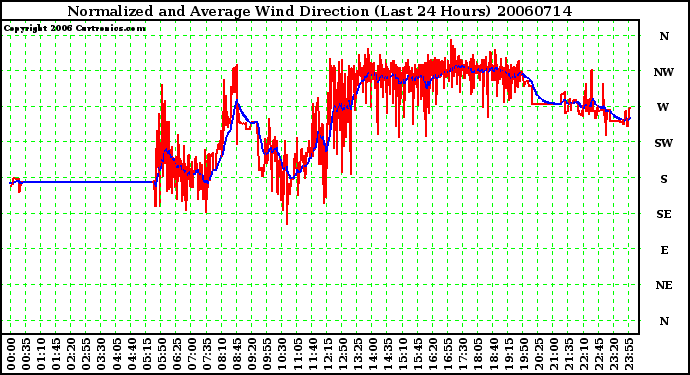Select the '00:35' time axis label
Image resolution: width=690 pixels, height=375 pixels.
click(x=26, y=354)
